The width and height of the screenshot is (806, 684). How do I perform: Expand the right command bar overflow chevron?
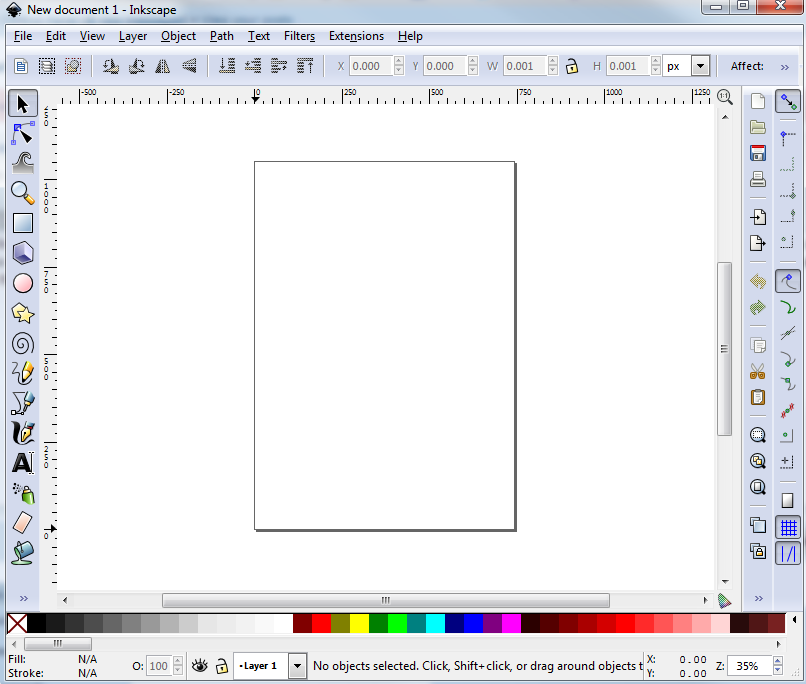pyautogui.click(x=758, y=597)
